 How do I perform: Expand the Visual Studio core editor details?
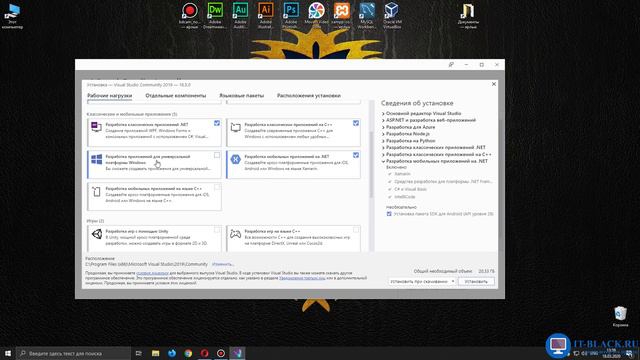pyautogui.click(x=383, y=114)
